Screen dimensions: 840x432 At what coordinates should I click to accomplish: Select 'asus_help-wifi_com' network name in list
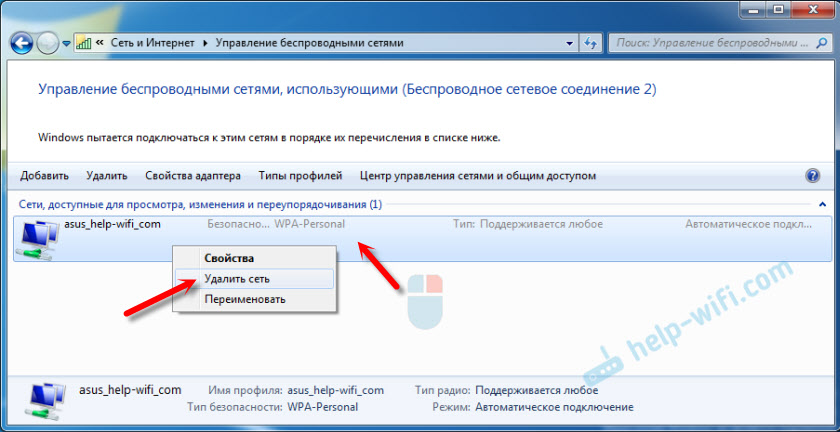[x=112, y=224]
